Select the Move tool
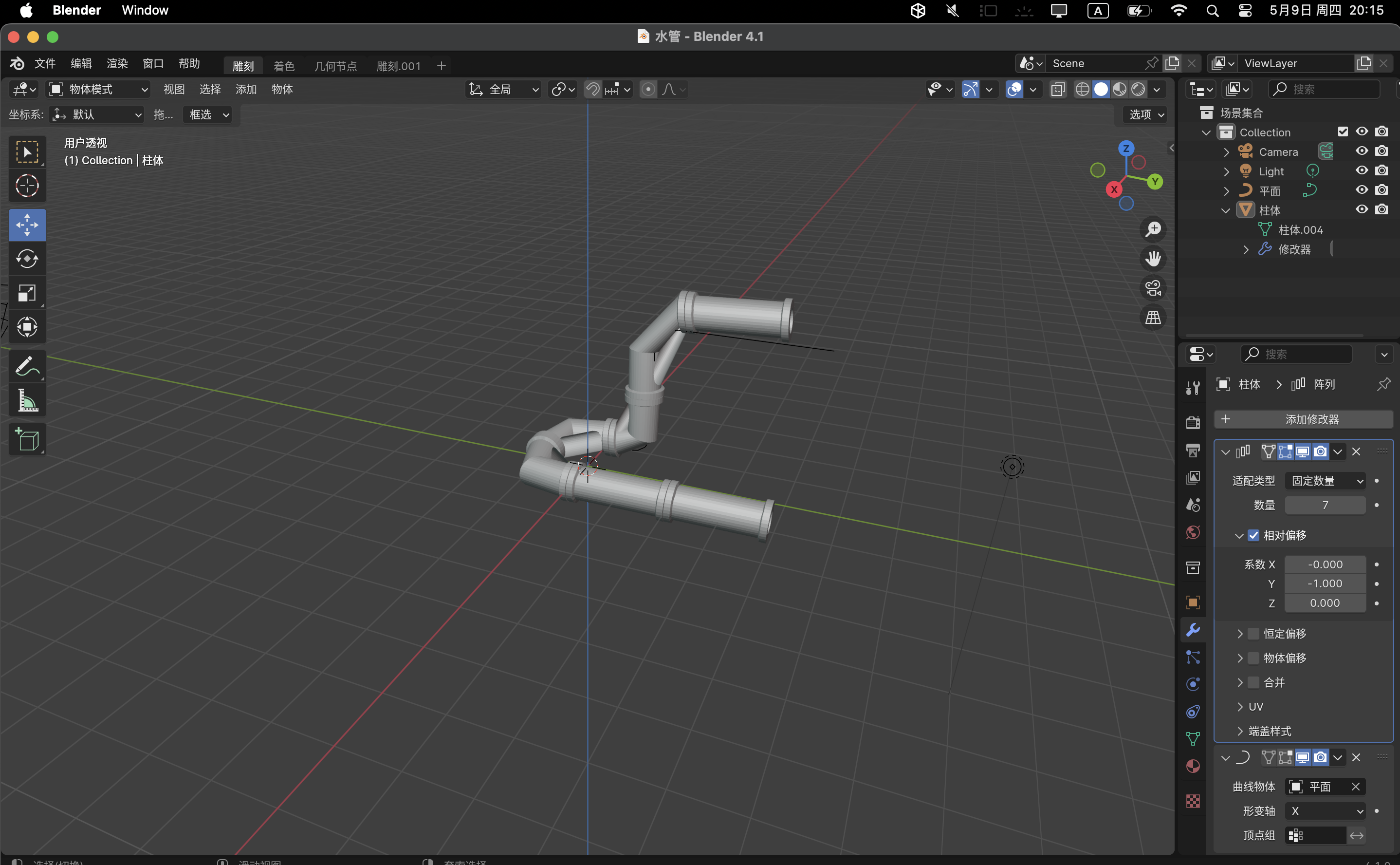 point(27,225)
